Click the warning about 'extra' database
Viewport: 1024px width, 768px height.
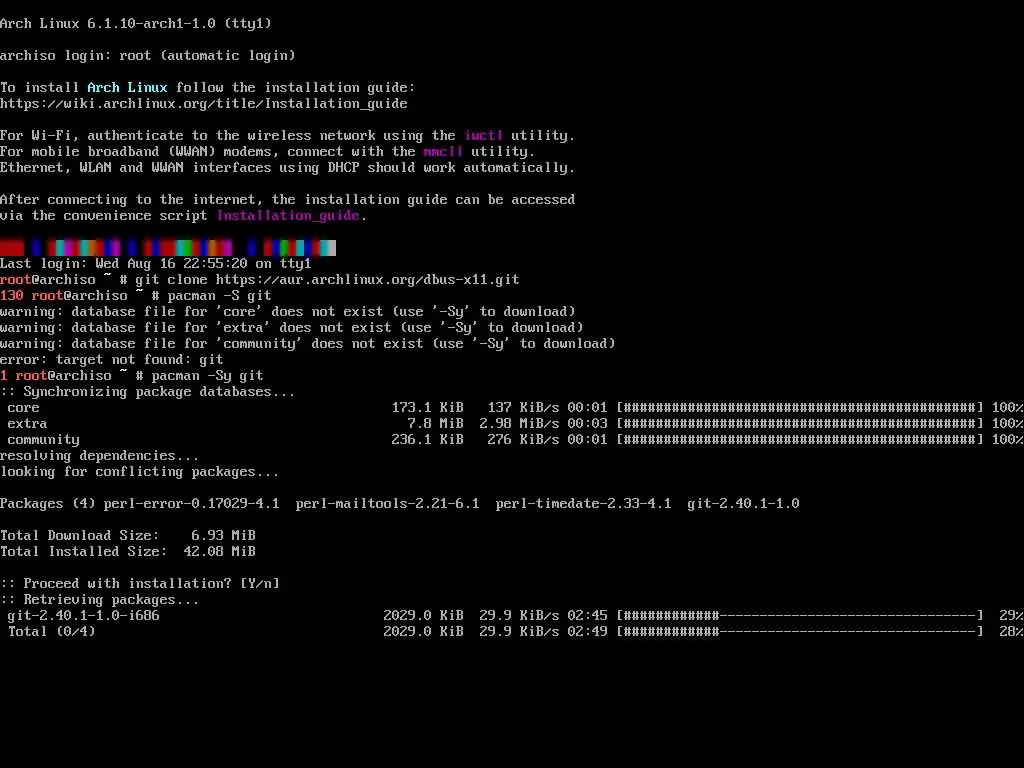292,327
